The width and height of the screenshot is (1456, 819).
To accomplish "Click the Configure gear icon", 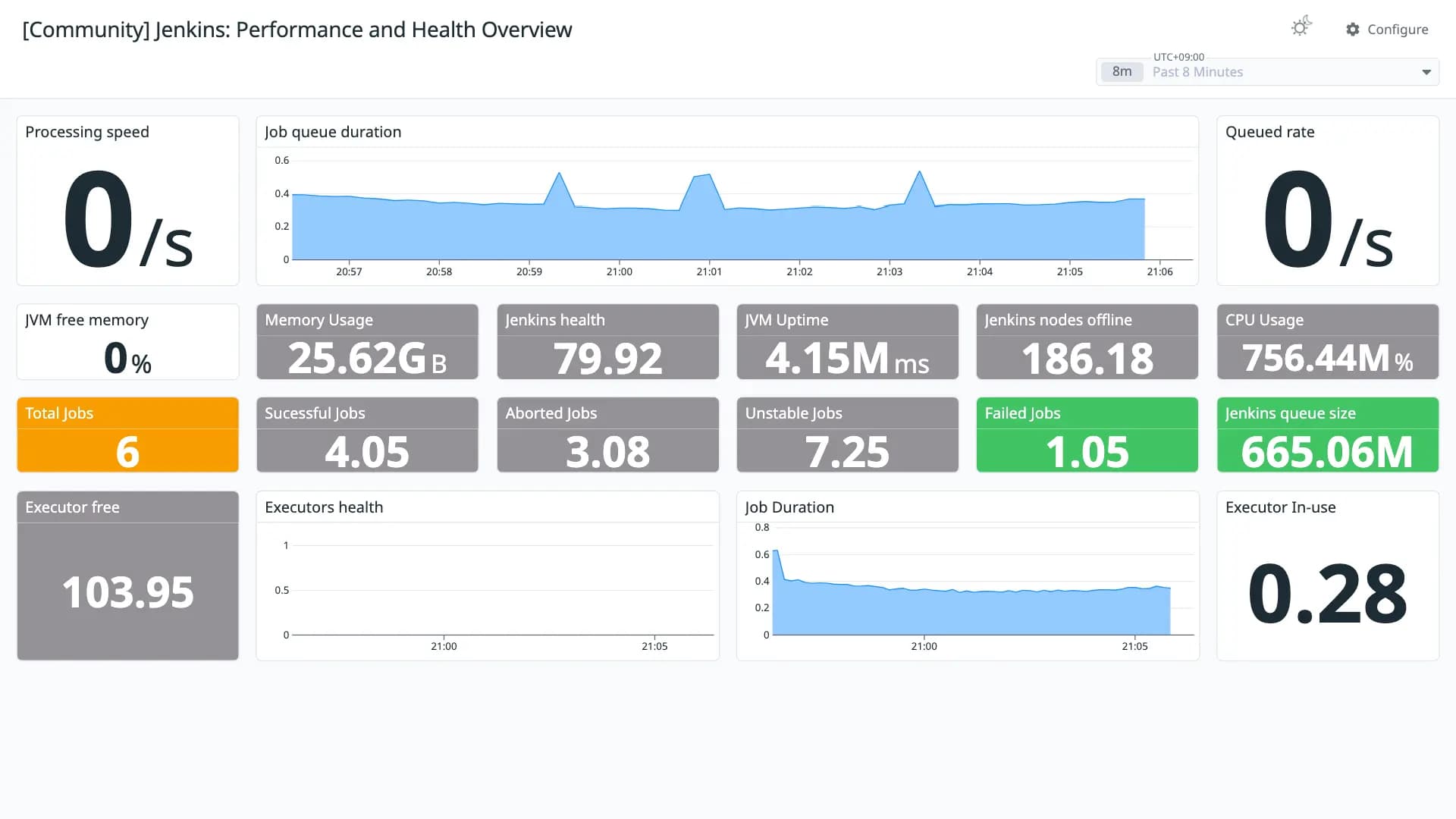I will click(x=1353, y=29).
